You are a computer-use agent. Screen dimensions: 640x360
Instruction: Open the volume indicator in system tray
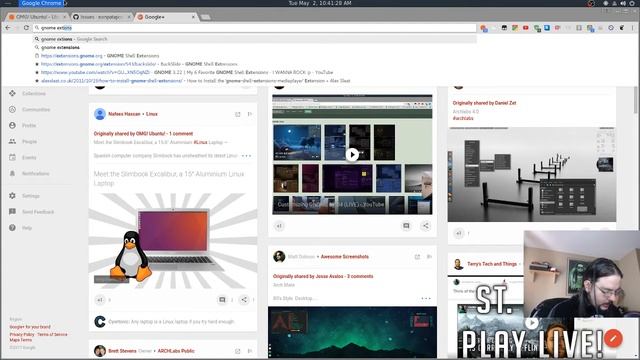623,3
